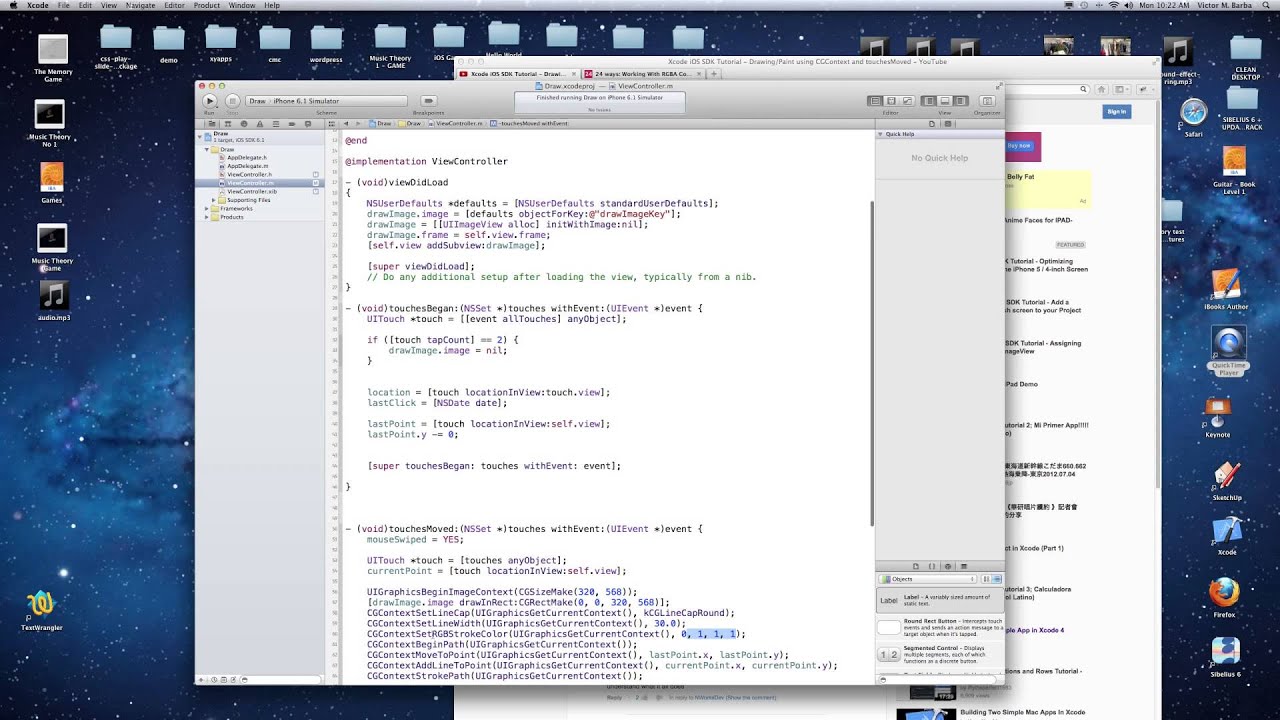Open AppDelegate.h in the navigator

(247, 158)
